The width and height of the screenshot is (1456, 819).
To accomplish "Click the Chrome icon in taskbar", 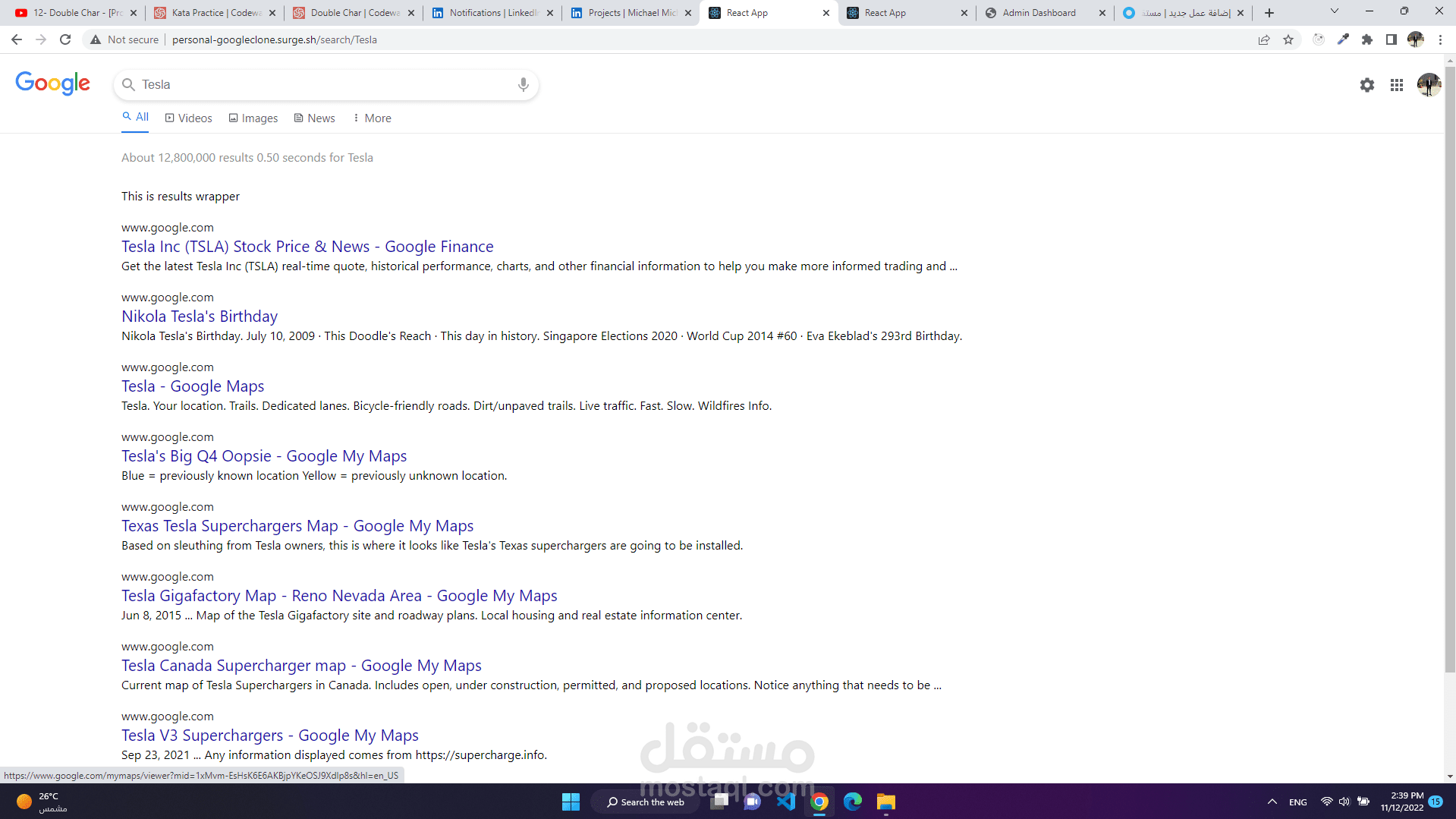I will (819, 802).
